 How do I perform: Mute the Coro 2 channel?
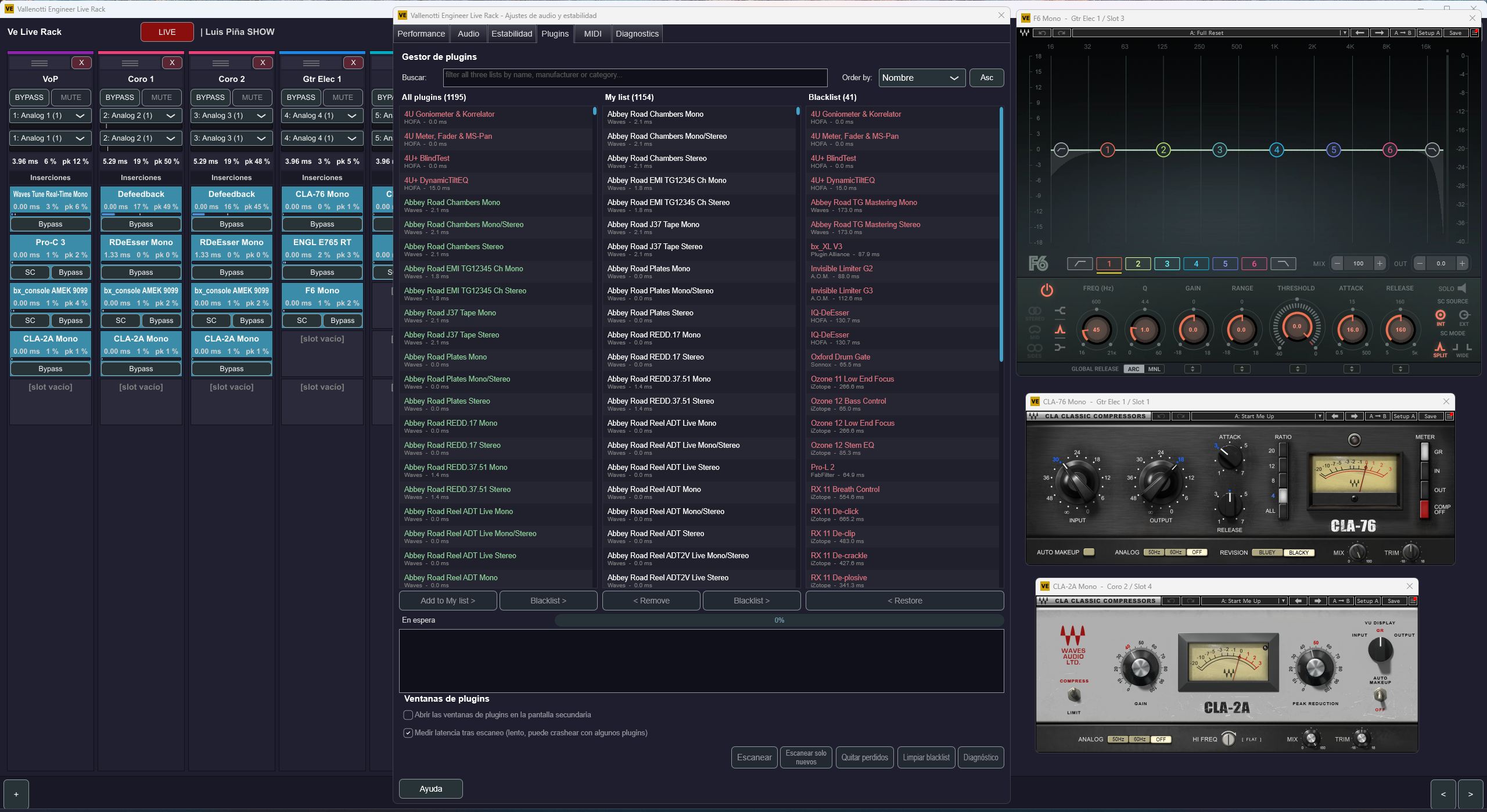(x=252, y=98)
